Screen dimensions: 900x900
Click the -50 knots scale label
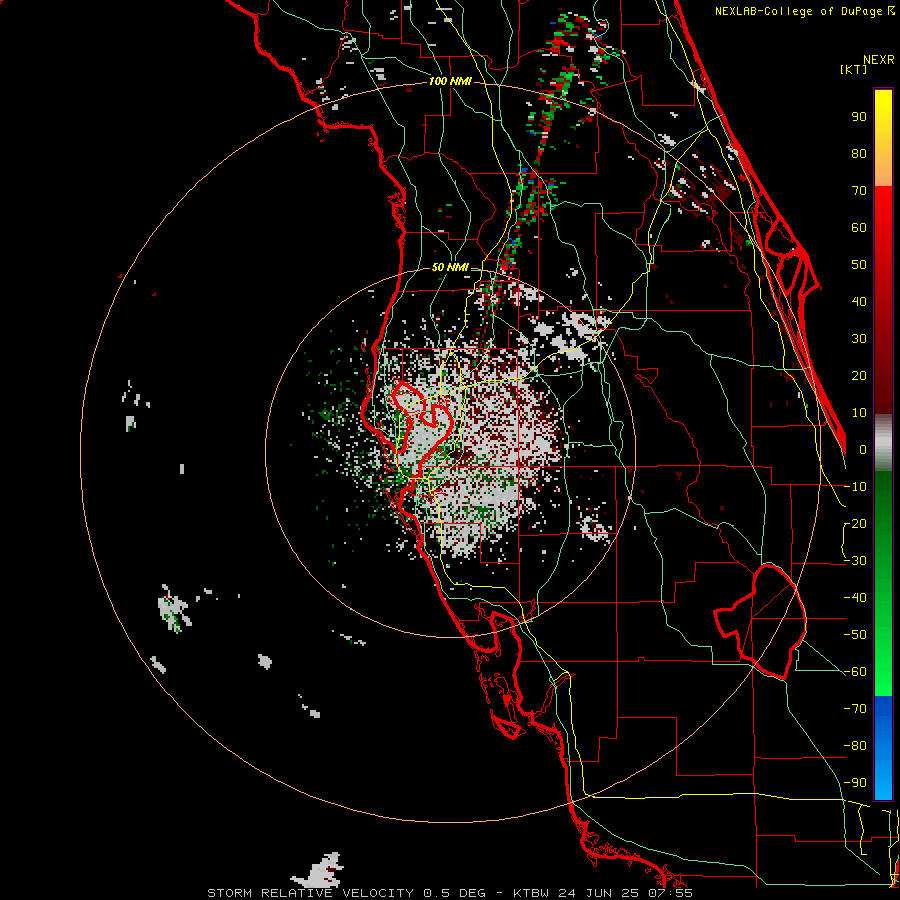click(x=855, y=635)
